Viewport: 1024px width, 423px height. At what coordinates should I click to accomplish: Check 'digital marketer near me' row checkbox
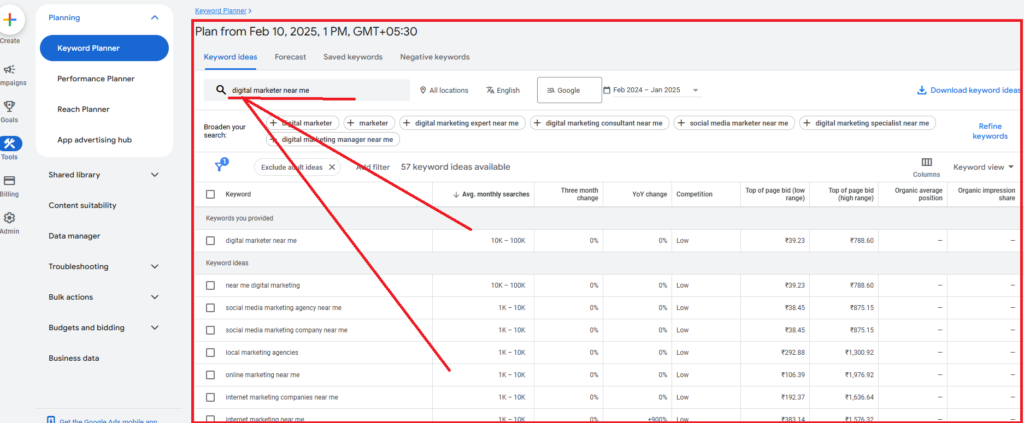point(210,240)
